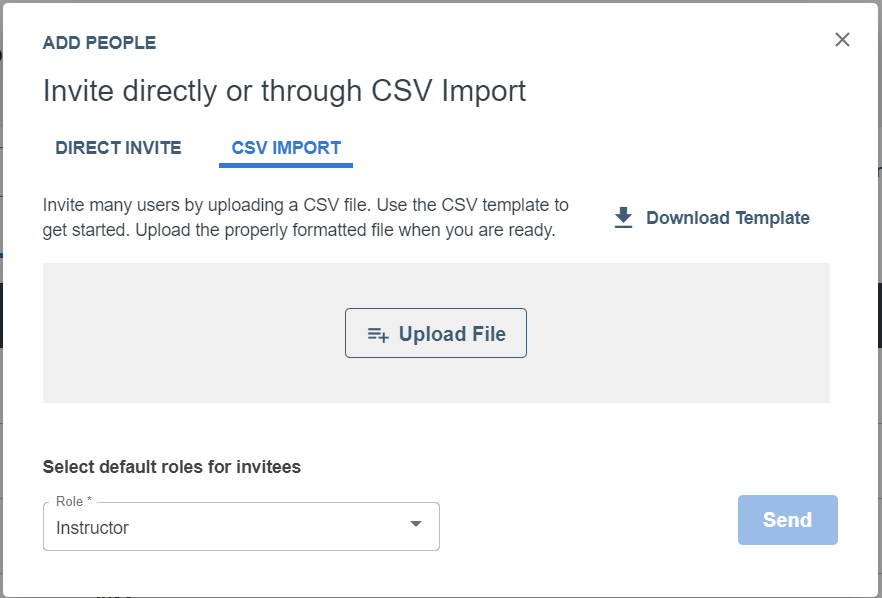Click the ADD PEOPLE header label

point(100,43)
